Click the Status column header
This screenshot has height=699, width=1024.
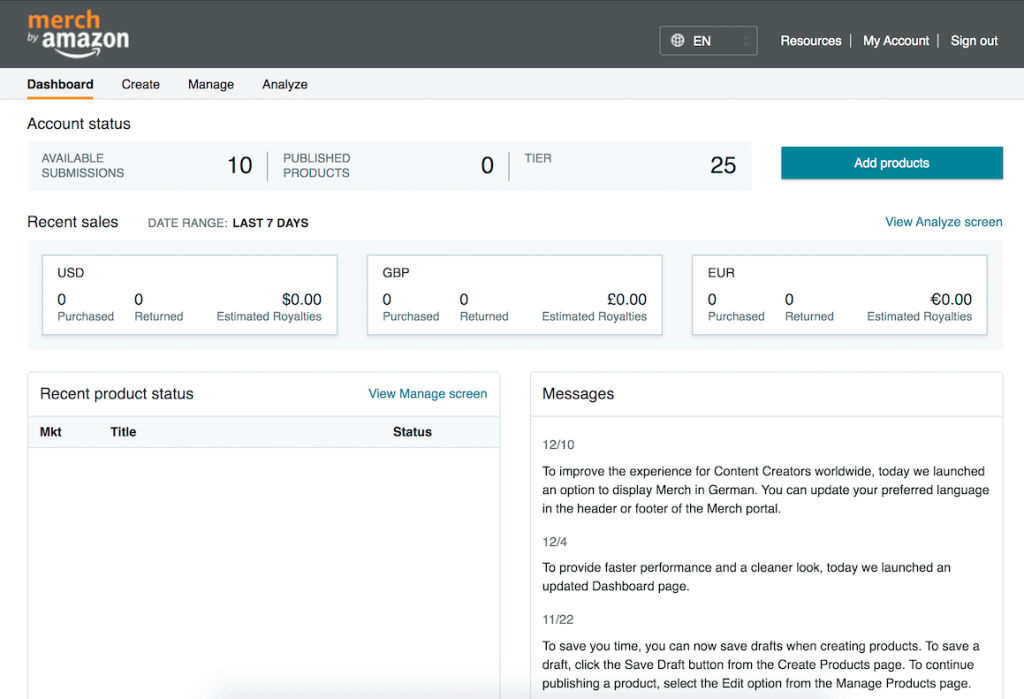(412, 432)
